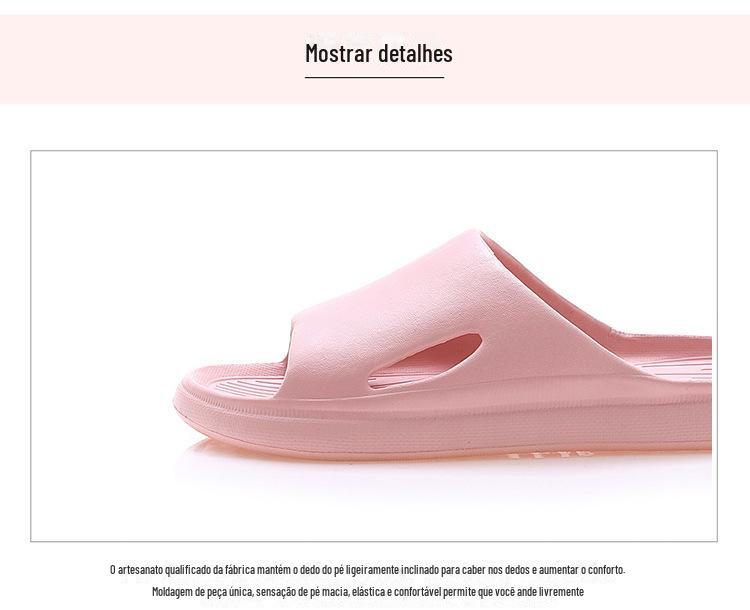
Task: Click the first description line about artesanato qualificado
Action: (367, 570)
